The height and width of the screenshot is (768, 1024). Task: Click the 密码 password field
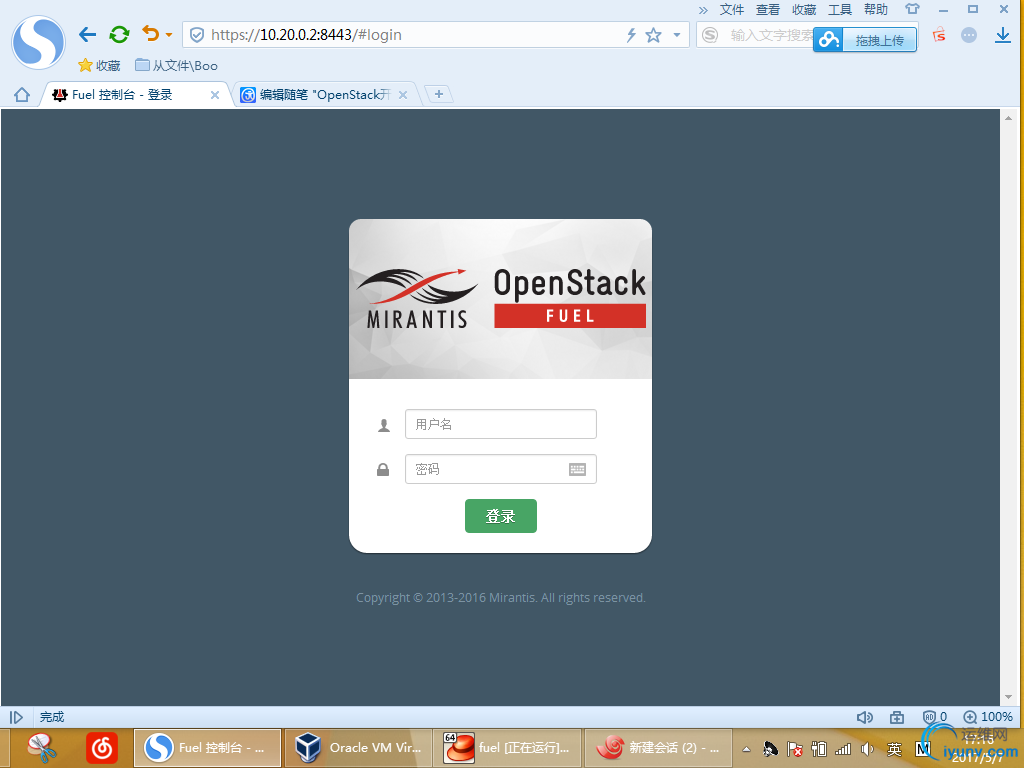500,469
